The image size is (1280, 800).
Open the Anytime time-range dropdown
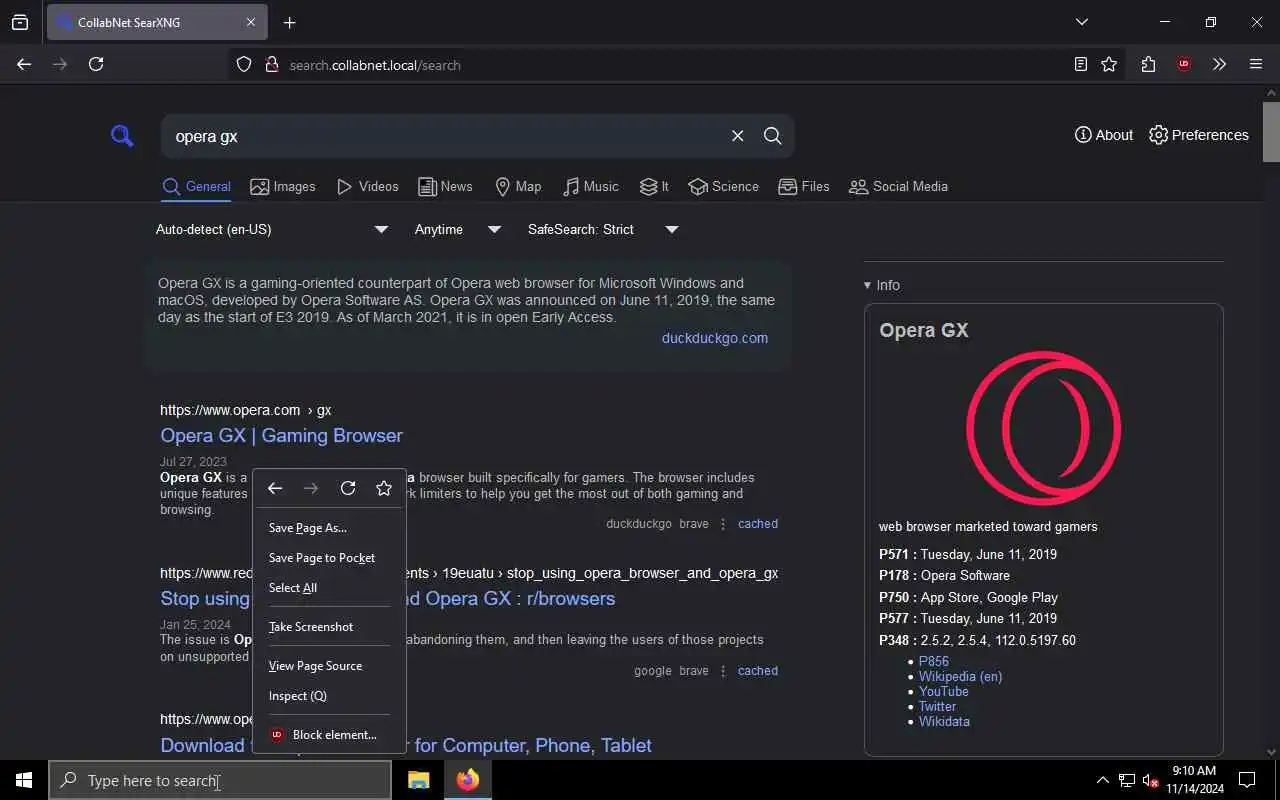tap(457, 229)
